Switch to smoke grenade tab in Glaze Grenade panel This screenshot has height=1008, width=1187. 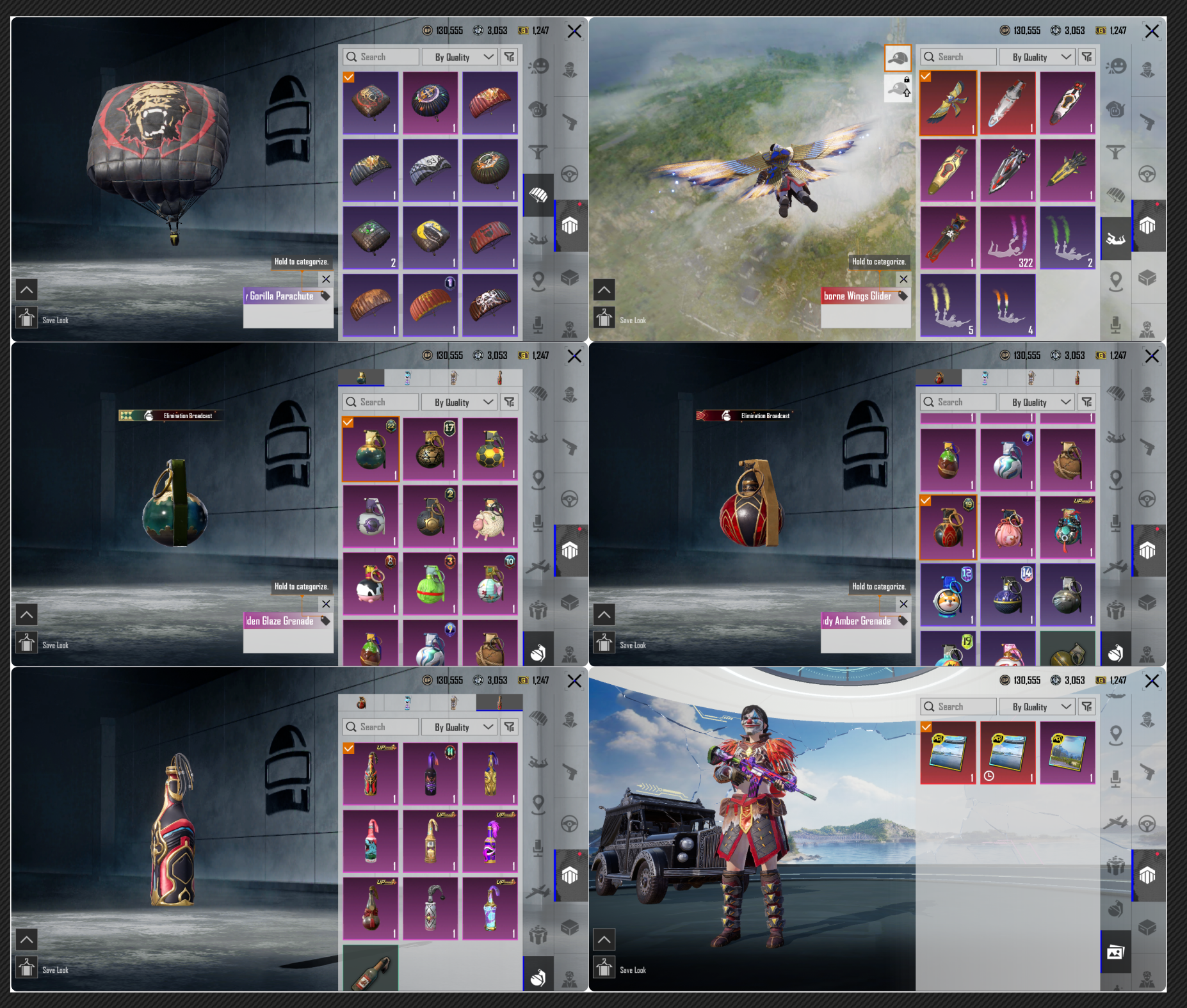click(x=407, y=378)
